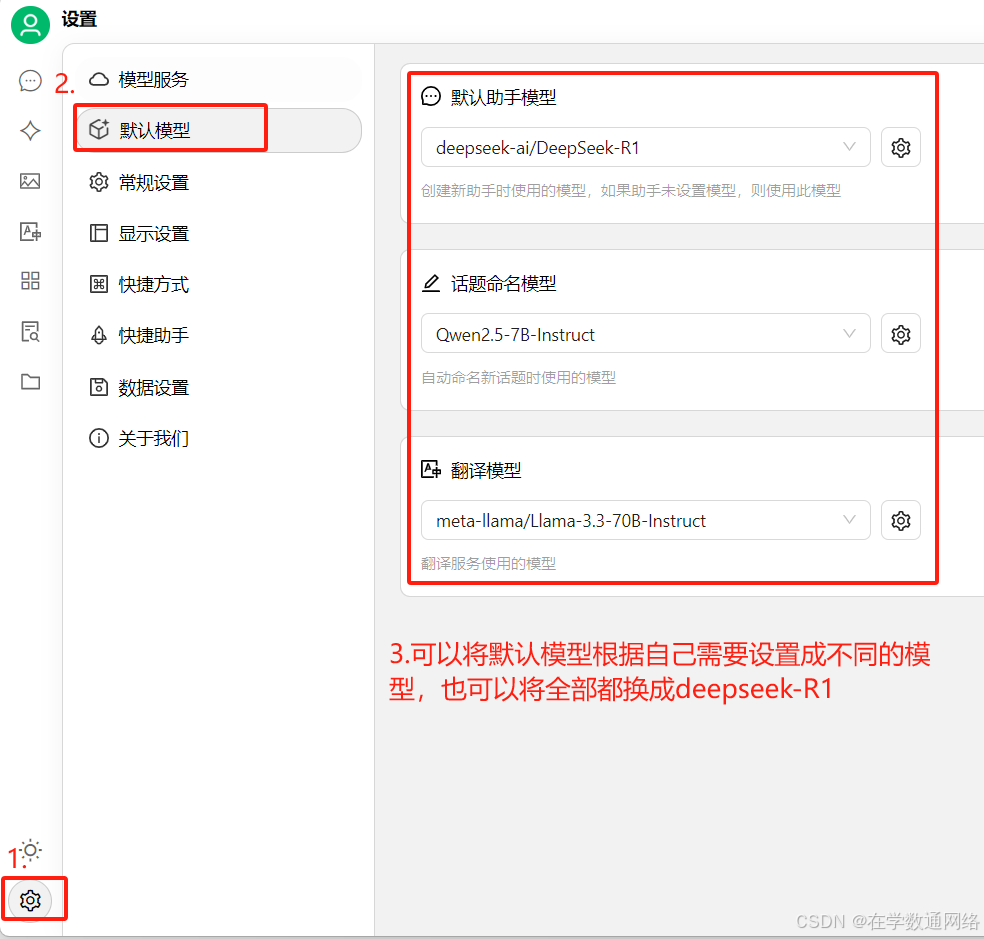Click the cloud icon beside 模型服务
Screen dimensions: 984x939
point(99,80)
